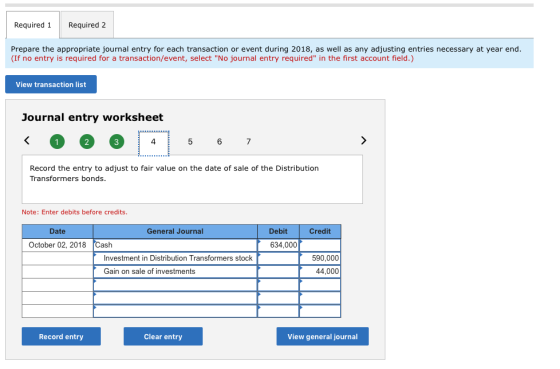Click the Credit column header
This screenshot has height=369, width=560.
pos(320,231)
